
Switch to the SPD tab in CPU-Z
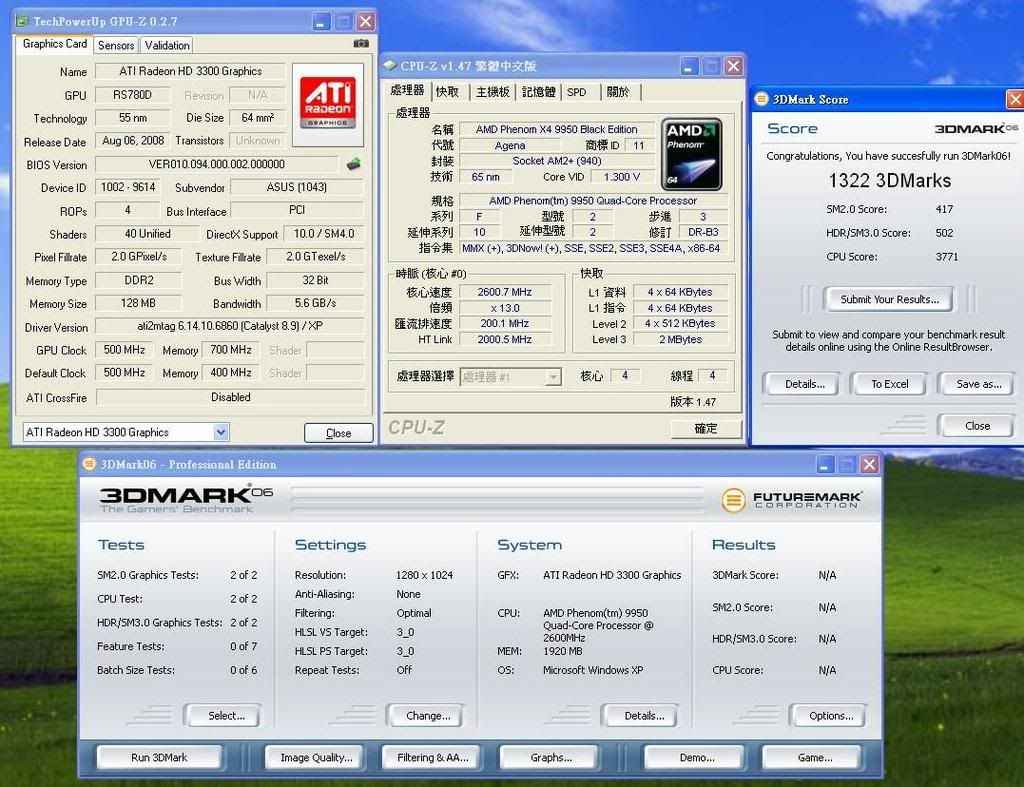coord(577,92)
